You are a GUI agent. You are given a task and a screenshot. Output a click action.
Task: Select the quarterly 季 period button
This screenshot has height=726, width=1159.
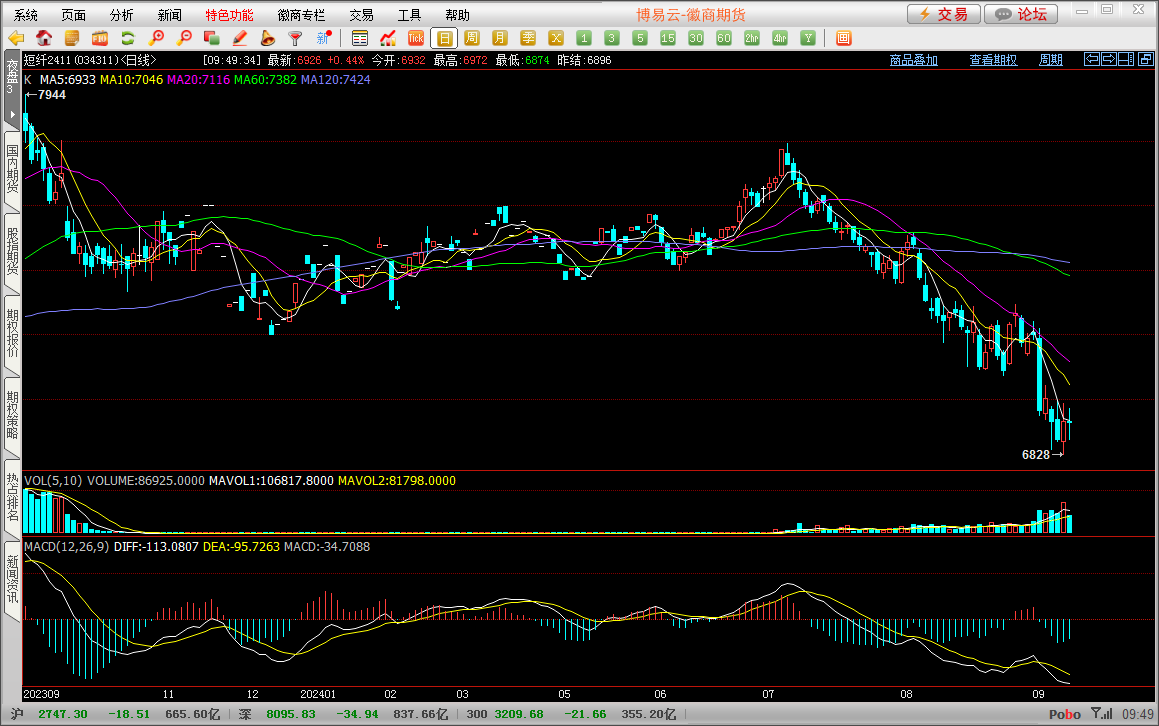(x=528, y=38)
